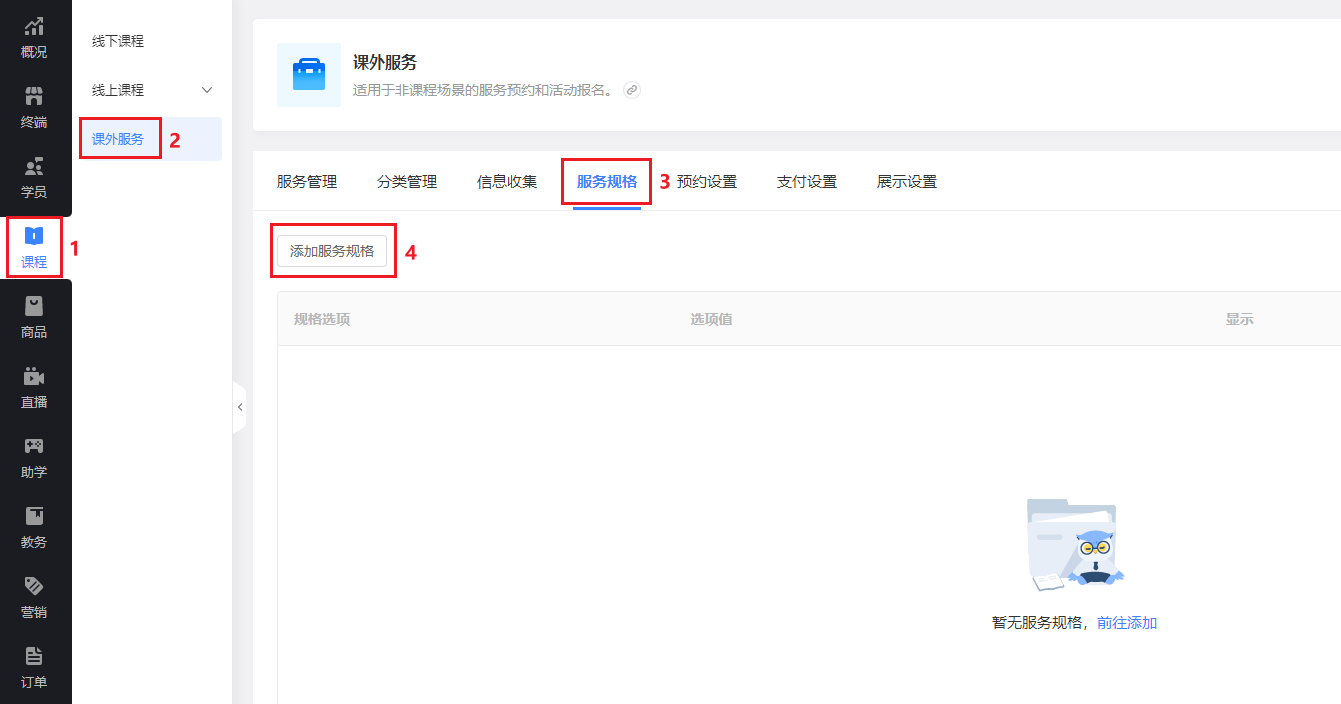Viewport: 1341px width, 704px height.
Task: Switch to the 信息收集 tab
Action: (507, 182)
